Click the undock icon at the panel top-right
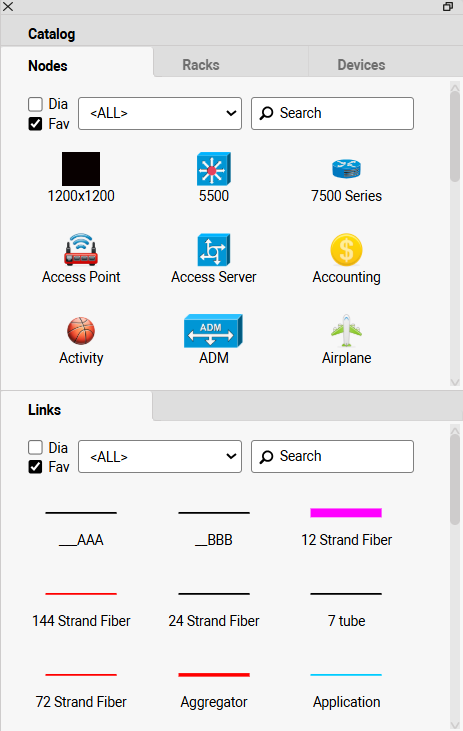Screen dimensions: 463x731 click(x=448, y=7)
